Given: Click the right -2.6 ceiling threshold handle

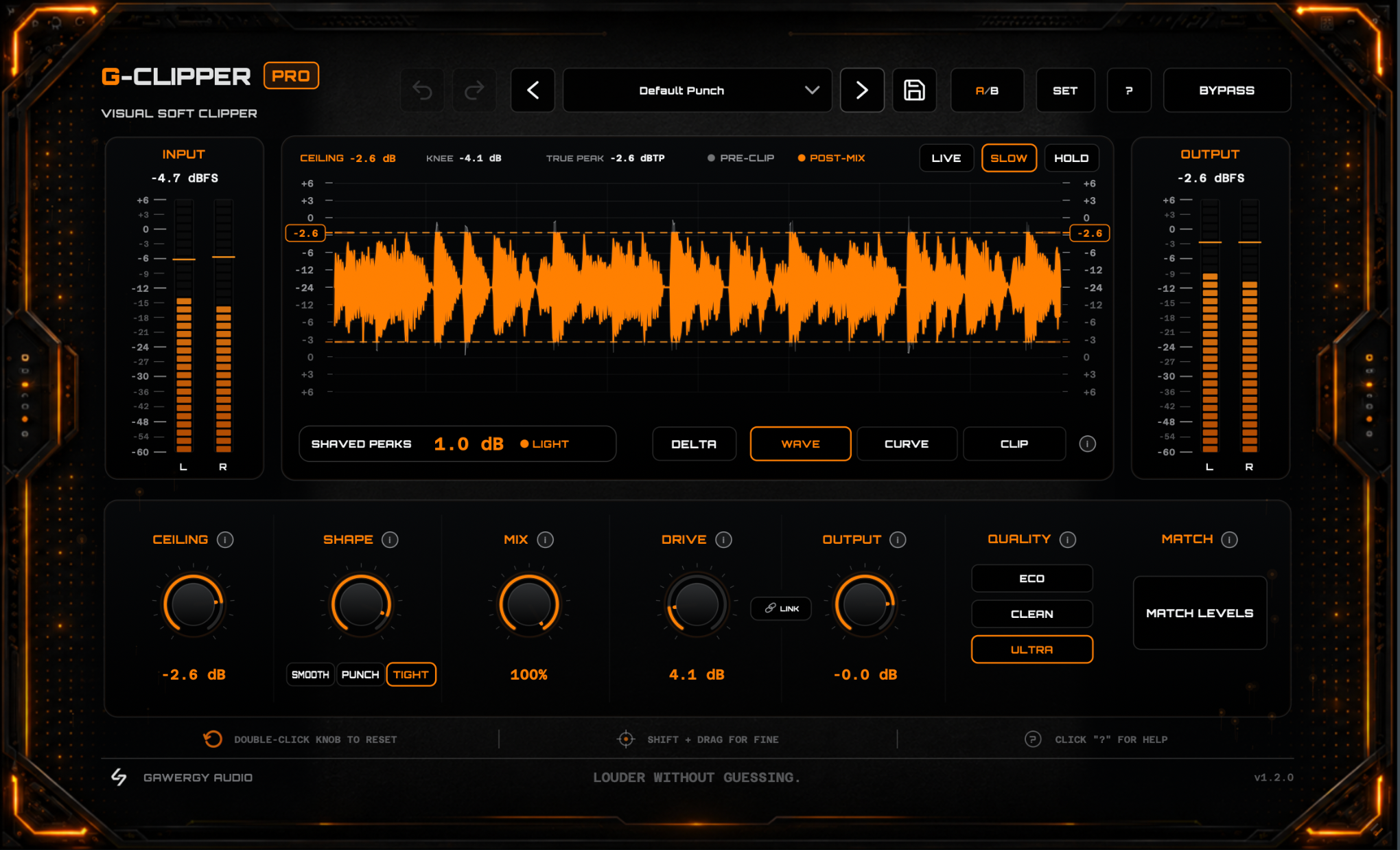Looking at the screenshot, I should pos(1090,233).
